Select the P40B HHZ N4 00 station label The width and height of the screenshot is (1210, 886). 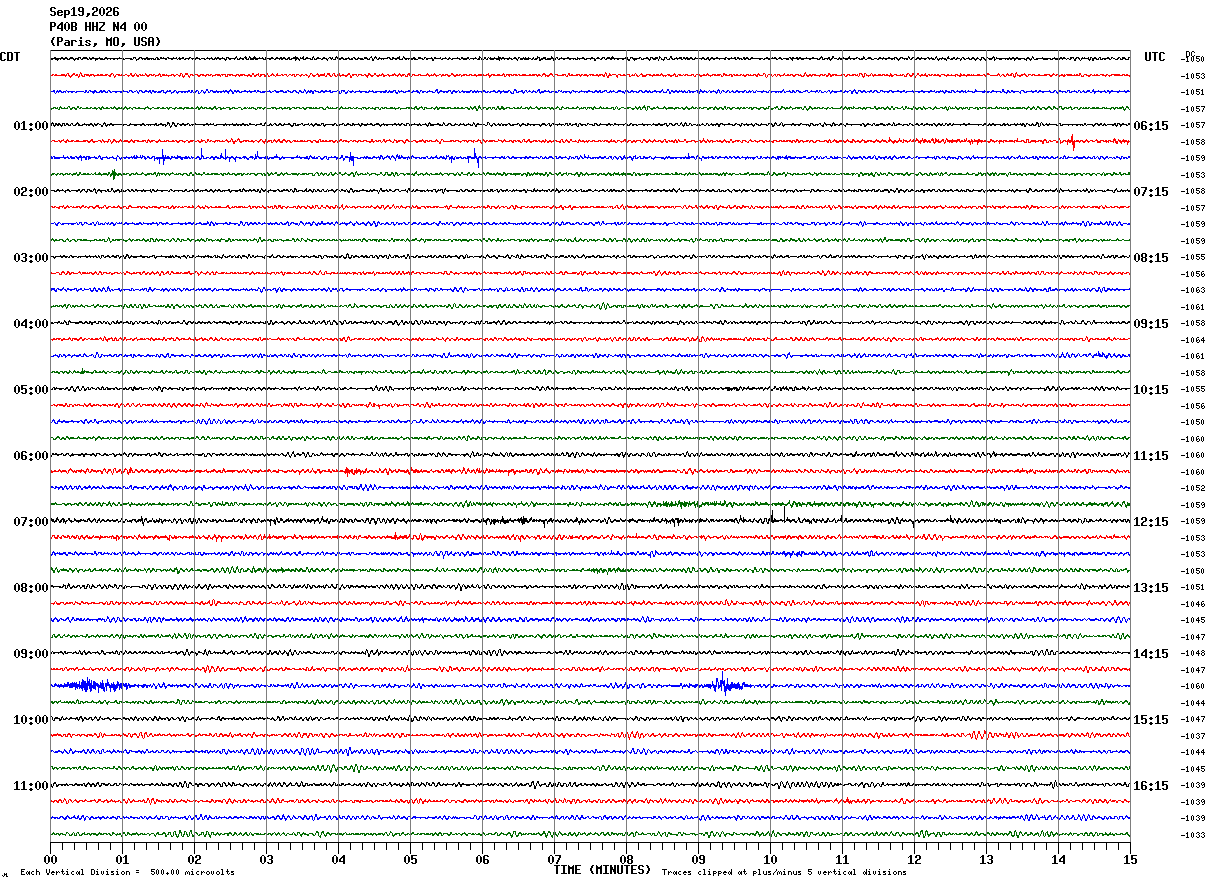click(98, 27)
